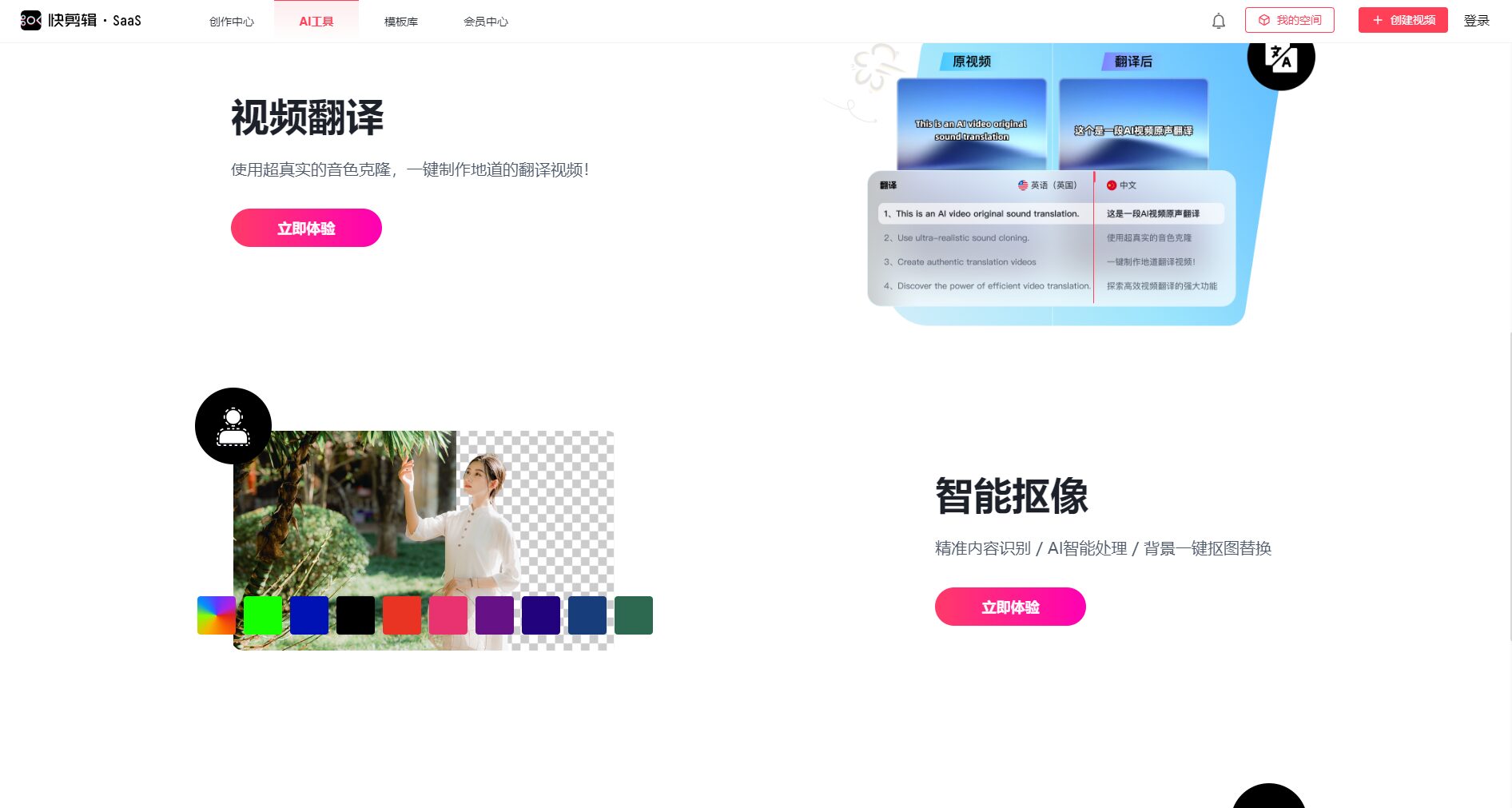Screen dimensions: 1512x808
Task: Click row 'Discover the power of efficient video translation.'
Action: 987,286
